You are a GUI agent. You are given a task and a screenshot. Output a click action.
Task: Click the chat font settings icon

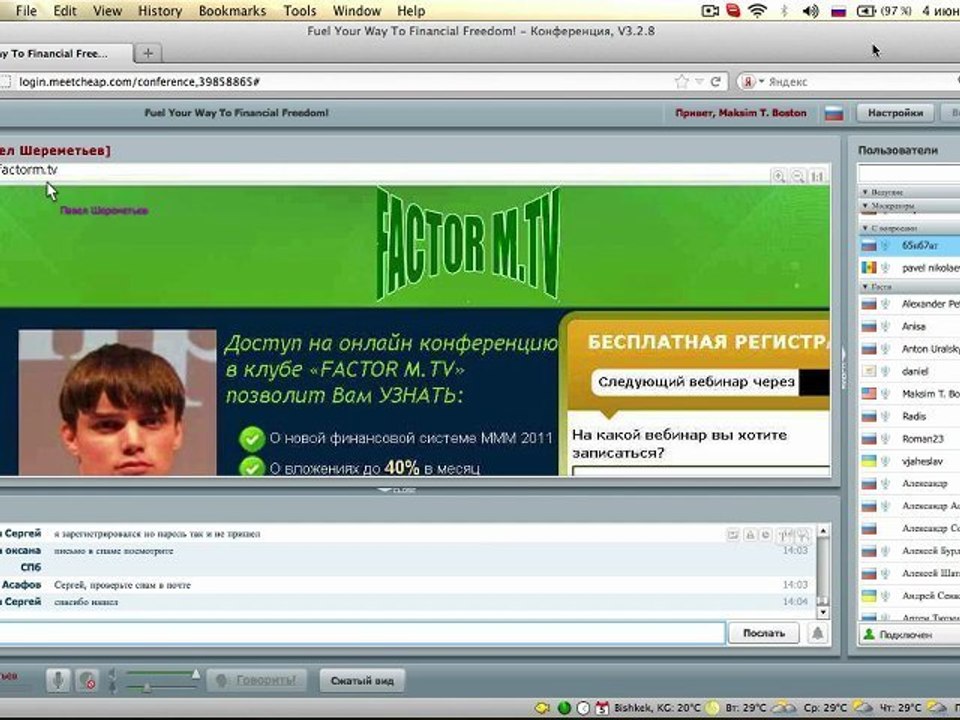click(x=785, y=534)
